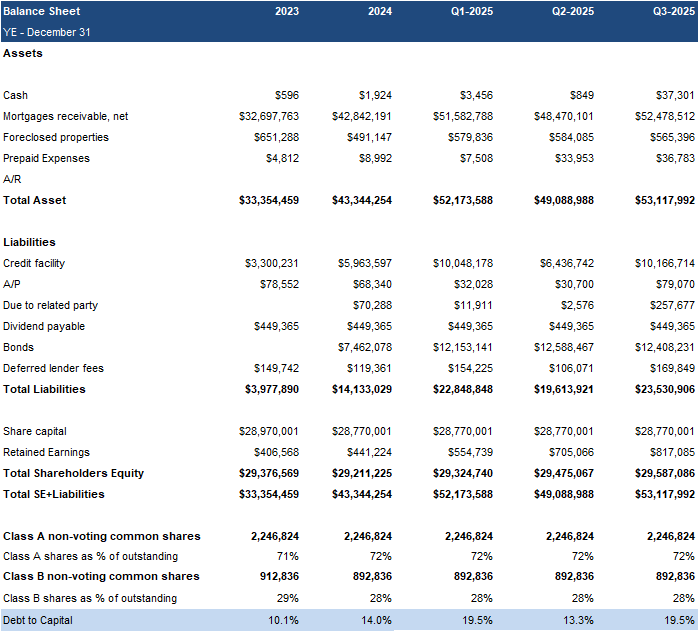Click Total Asset value for 2024

(361, 200)
